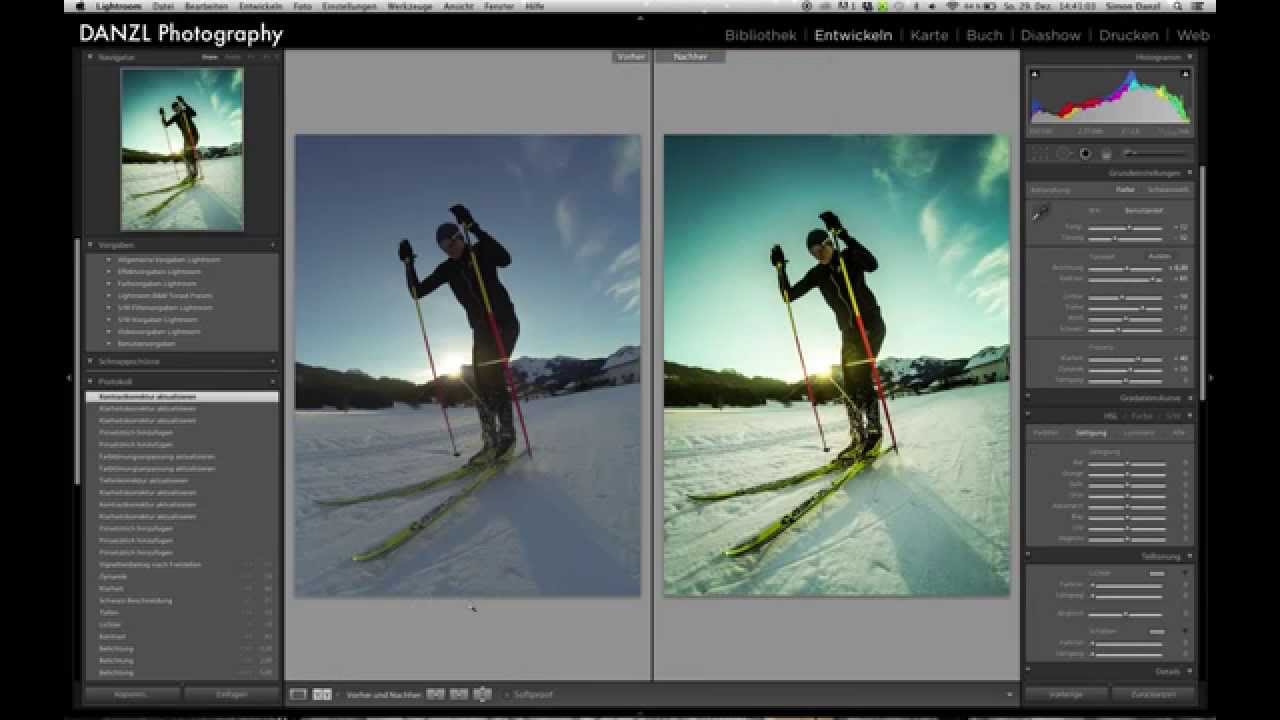This screenshot has height=720, width=1280.
Task: Hide left panel with edge arrow
Action: click(x=68, y=378)
